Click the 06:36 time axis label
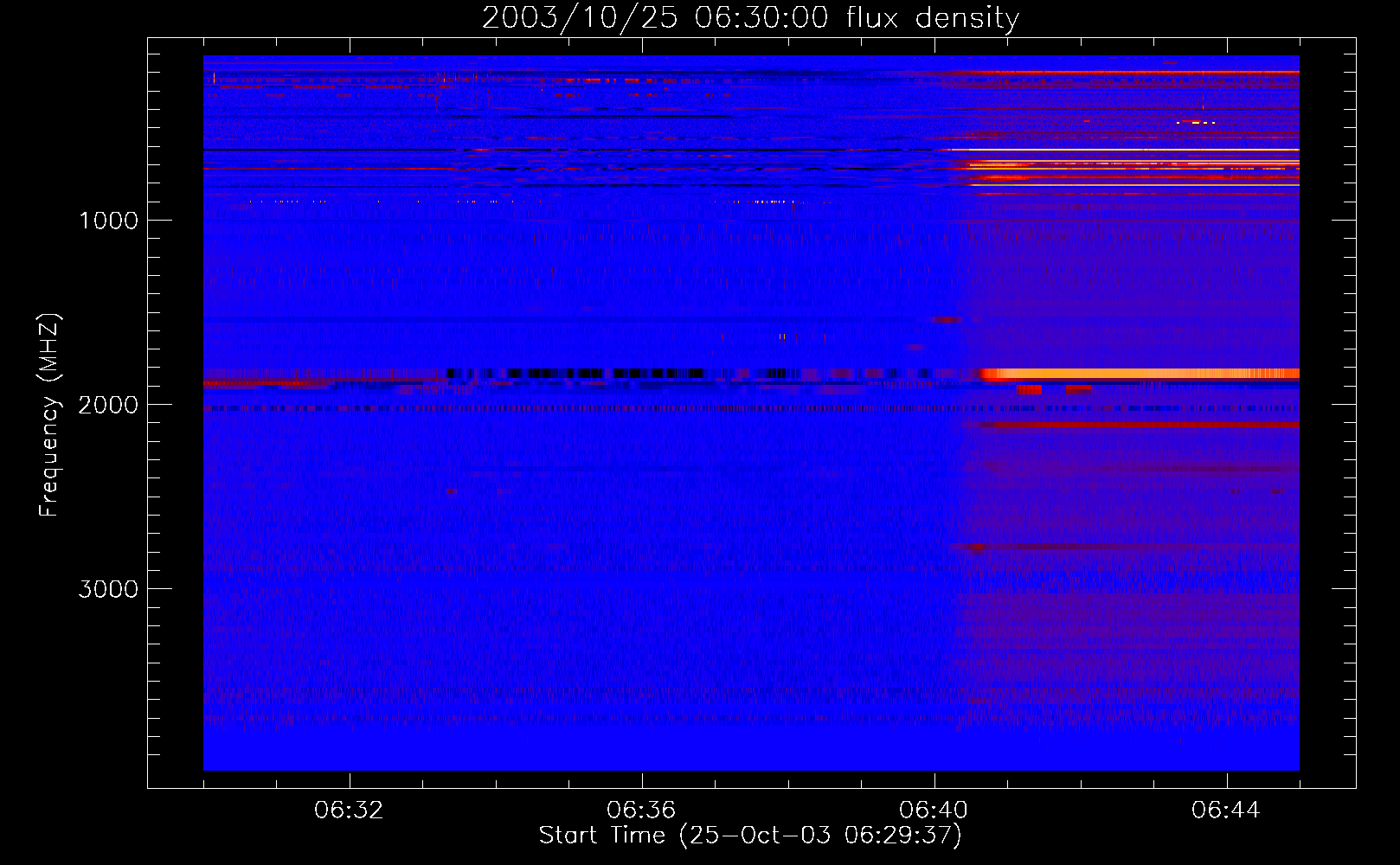Screen dimensions: 1400x865 641,811
